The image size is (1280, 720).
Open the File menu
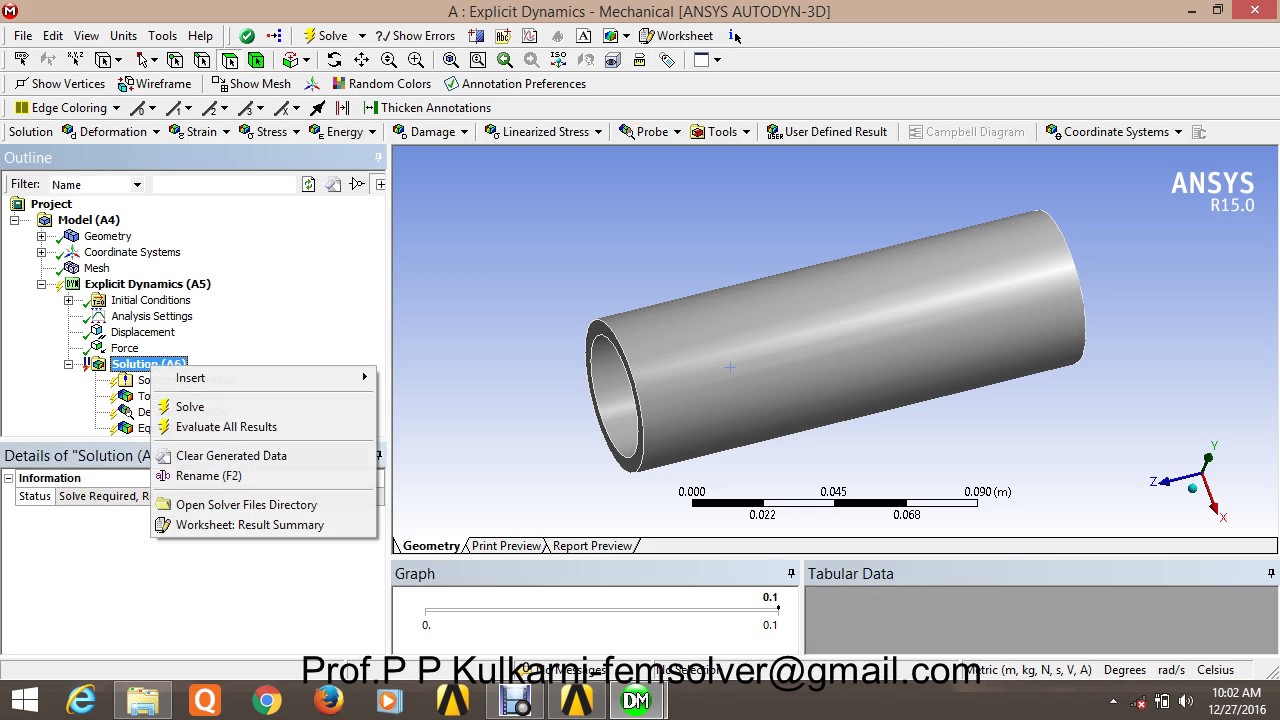pos(23,36)
